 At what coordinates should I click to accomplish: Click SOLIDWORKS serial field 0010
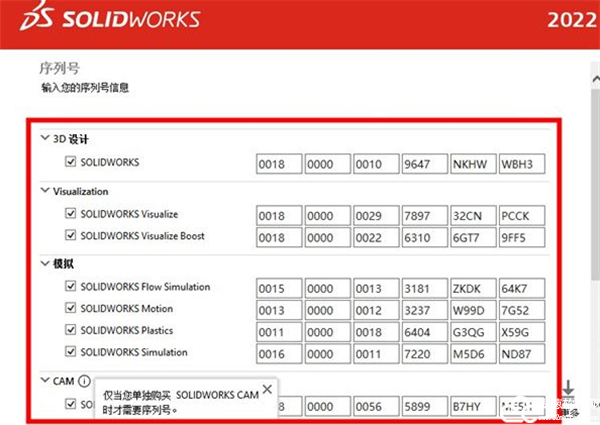pos(376,164)
